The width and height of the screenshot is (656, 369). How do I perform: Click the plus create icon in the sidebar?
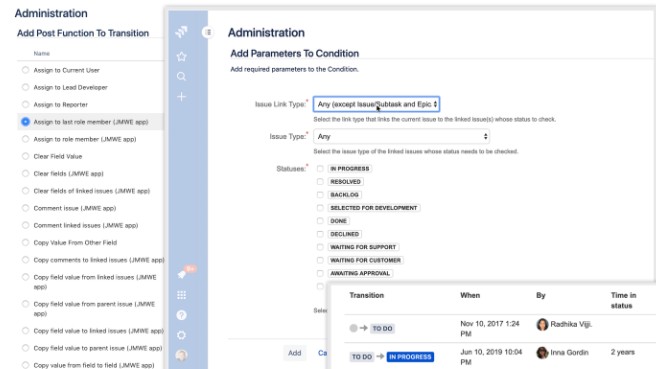[x=181, y=97]
